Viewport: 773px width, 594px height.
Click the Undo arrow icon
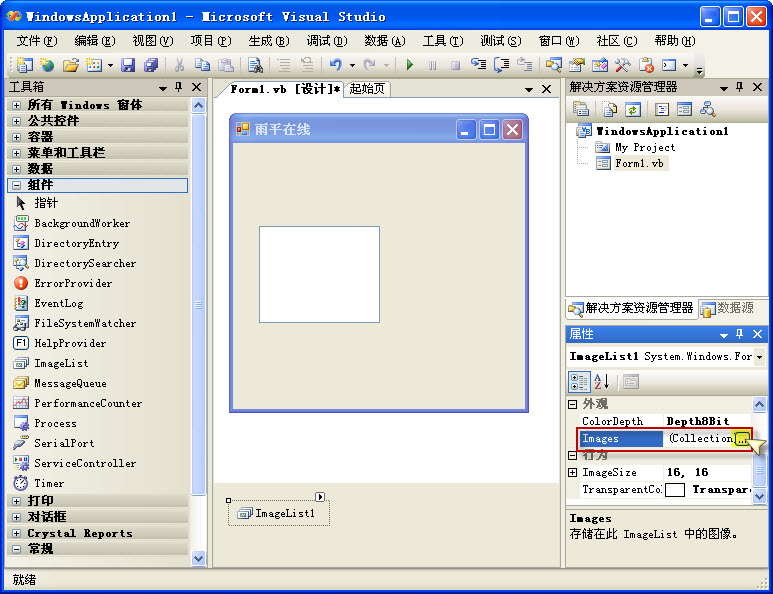[x=335, y=65]
